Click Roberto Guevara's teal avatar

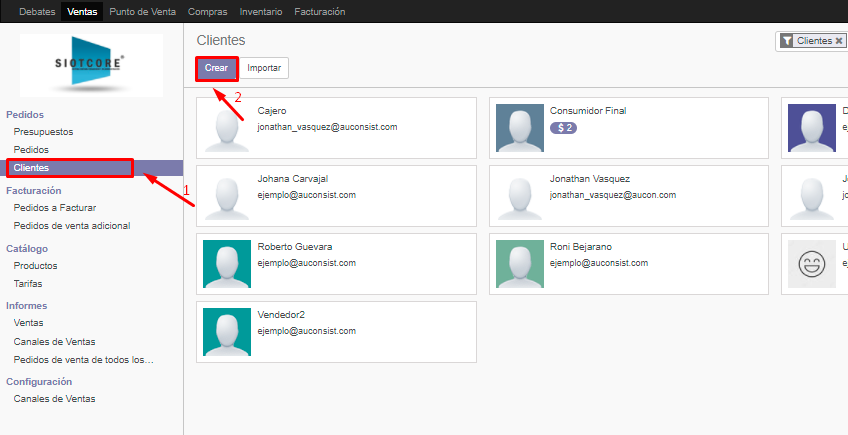[x=227, y=263]
